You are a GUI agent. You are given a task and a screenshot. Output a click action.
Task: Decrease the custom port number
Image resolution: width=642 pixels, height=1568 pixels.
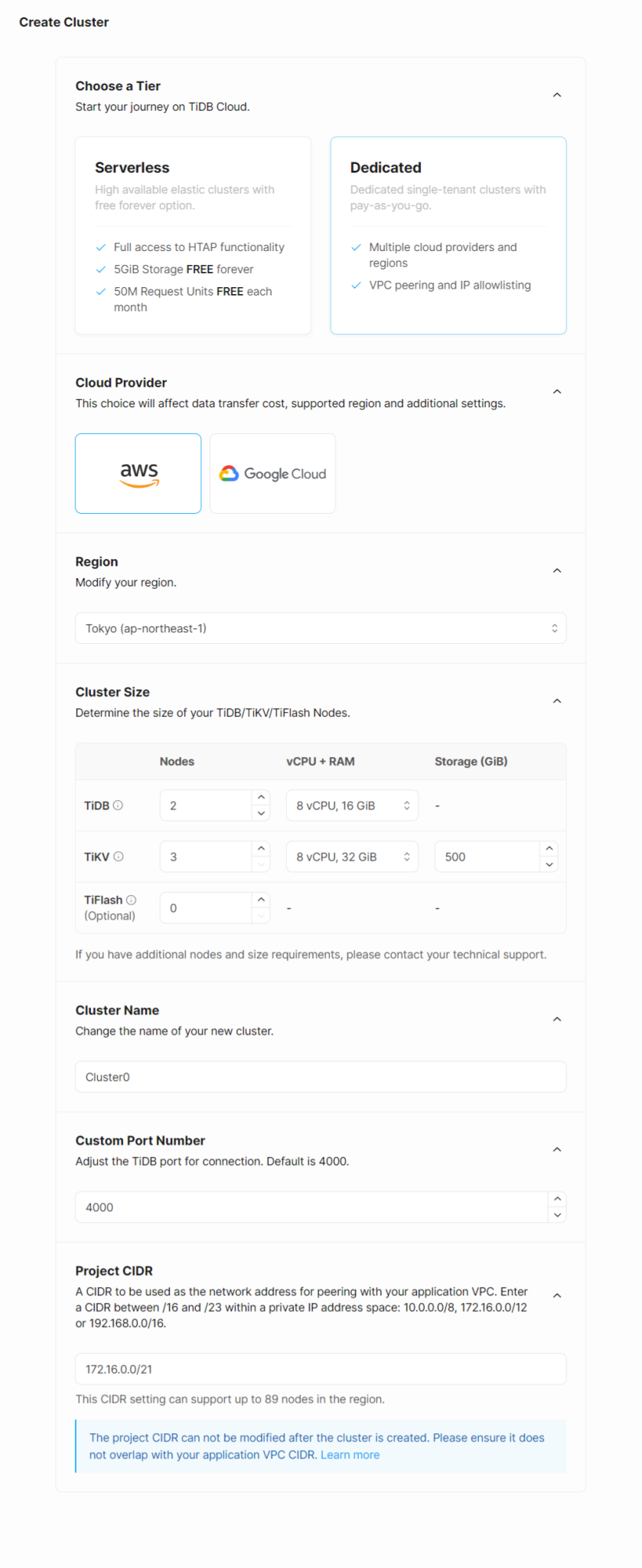557,1215
